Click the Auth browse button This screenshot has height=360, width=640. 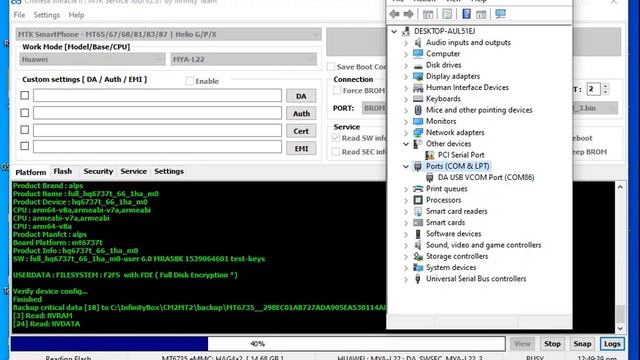pyautogui.click(x=301, y=113)
